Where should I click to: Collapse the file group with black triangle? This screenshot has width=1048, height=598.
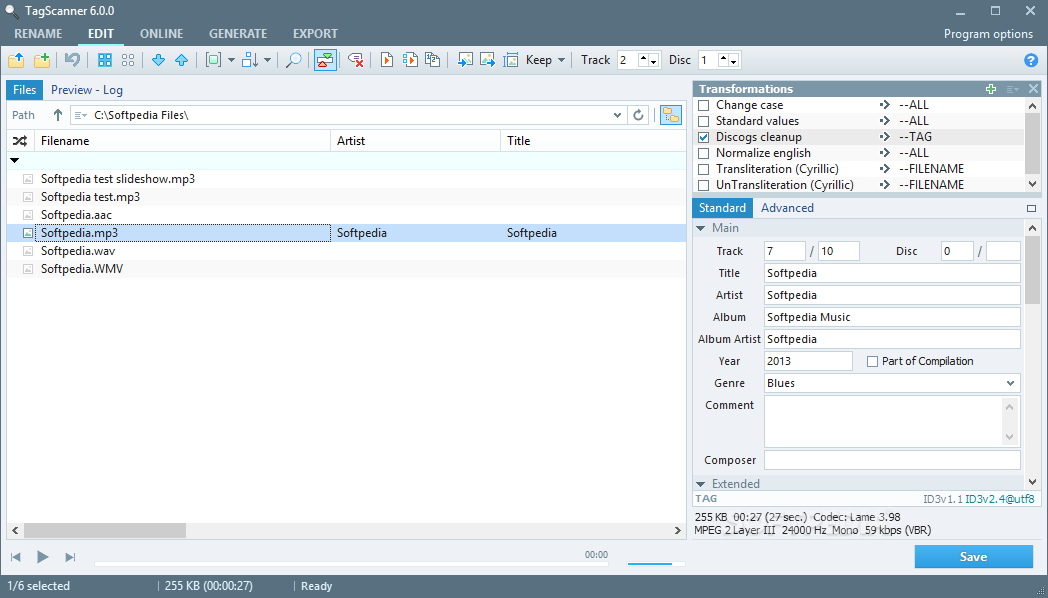click(15, 160)
